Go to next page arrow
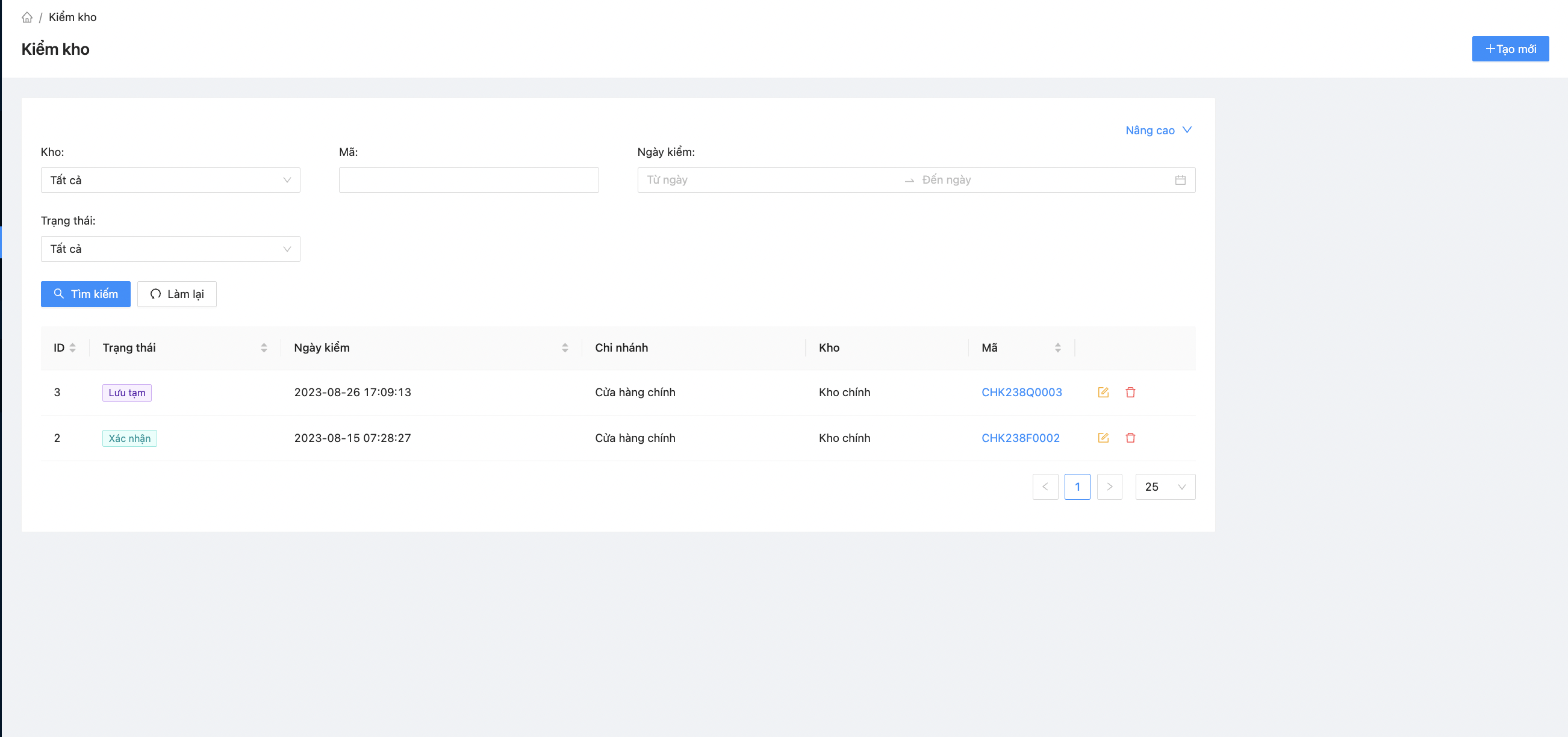Viewport: 1568px width, 737px height. tap(1109, 487)
